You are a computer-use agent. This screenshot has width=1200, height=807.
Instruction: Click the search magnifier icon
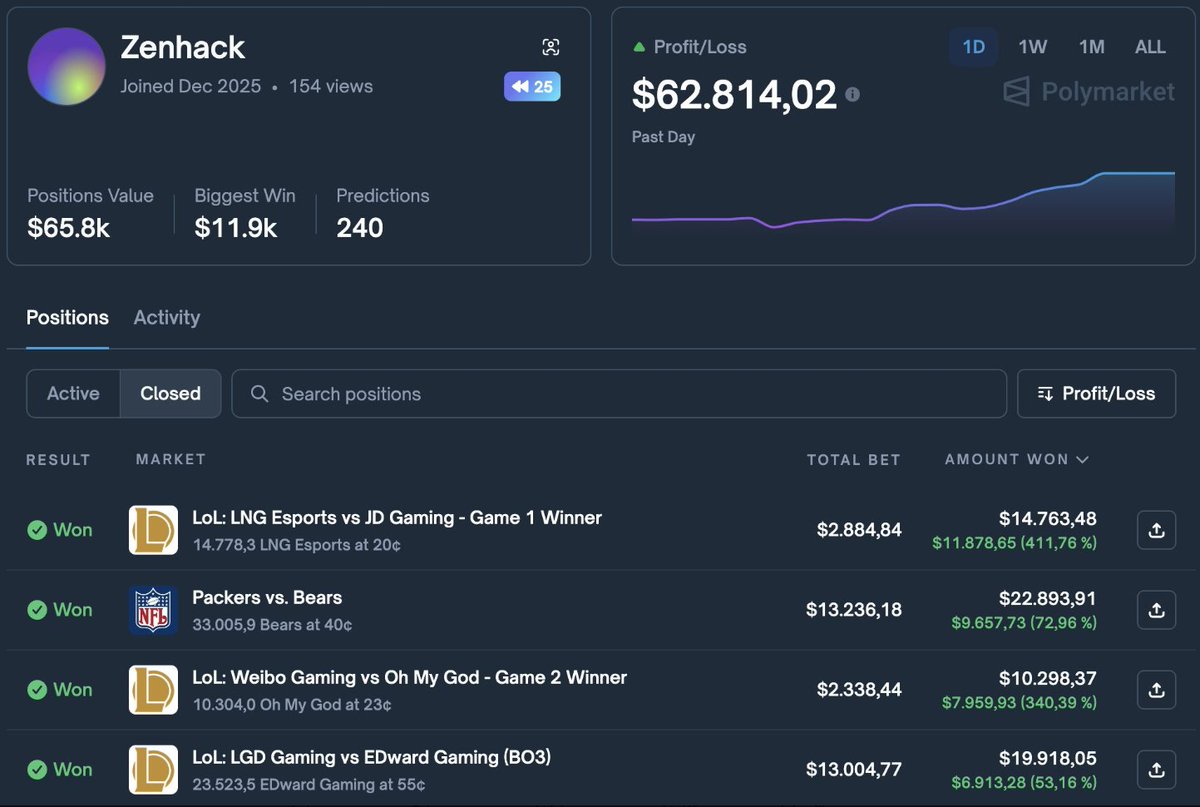pyautogui.click(x=259, y=394)
